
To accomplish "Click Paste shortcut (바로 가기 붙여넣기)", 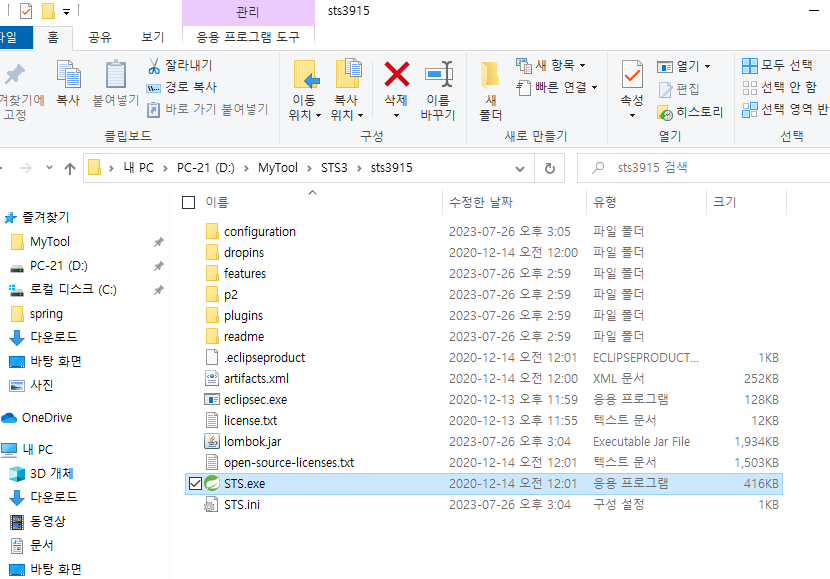I will click(x=208, y=109).
